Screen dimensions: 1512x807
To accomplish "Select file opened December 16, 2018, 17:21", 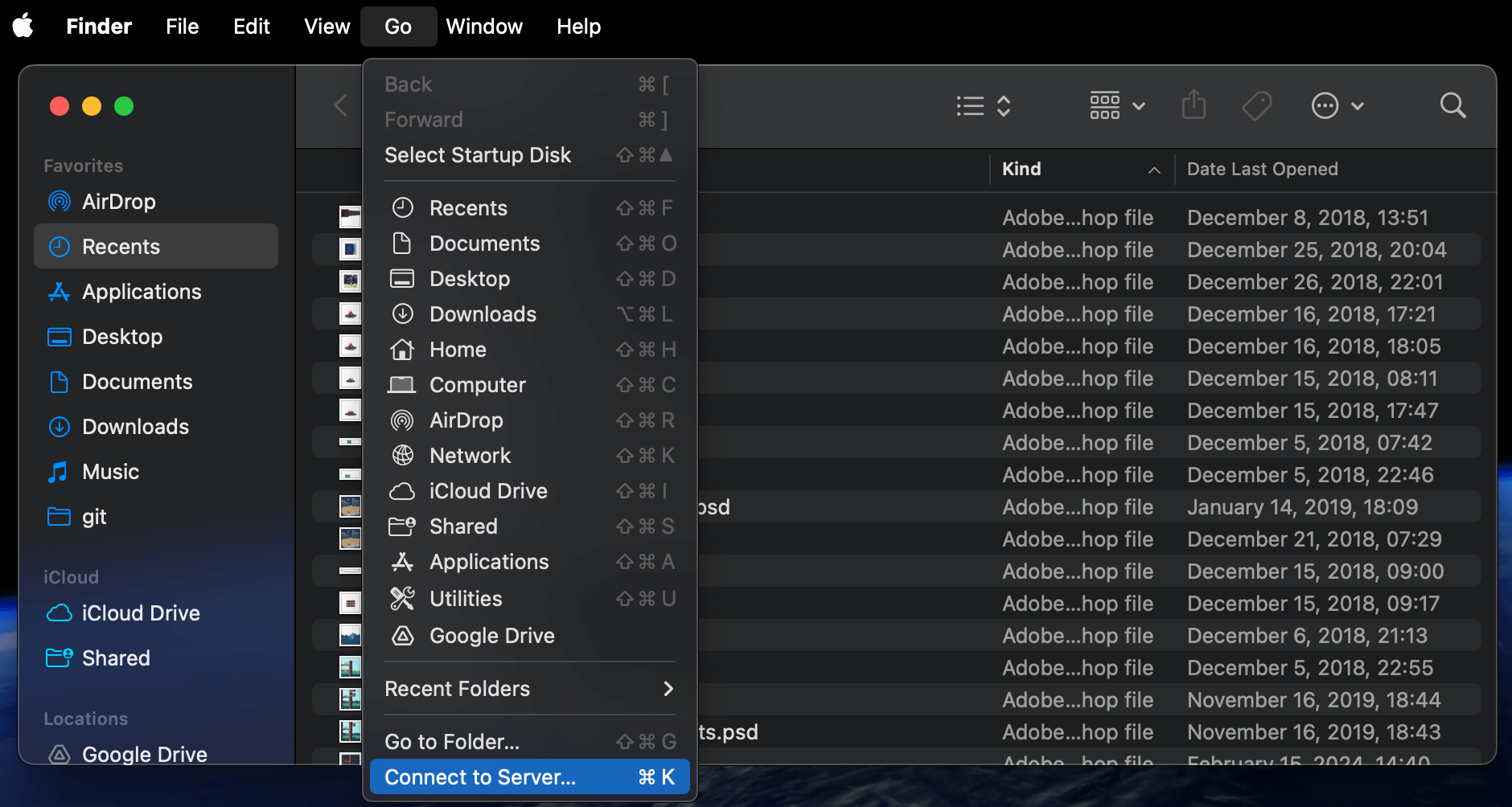I will [897, 313].
